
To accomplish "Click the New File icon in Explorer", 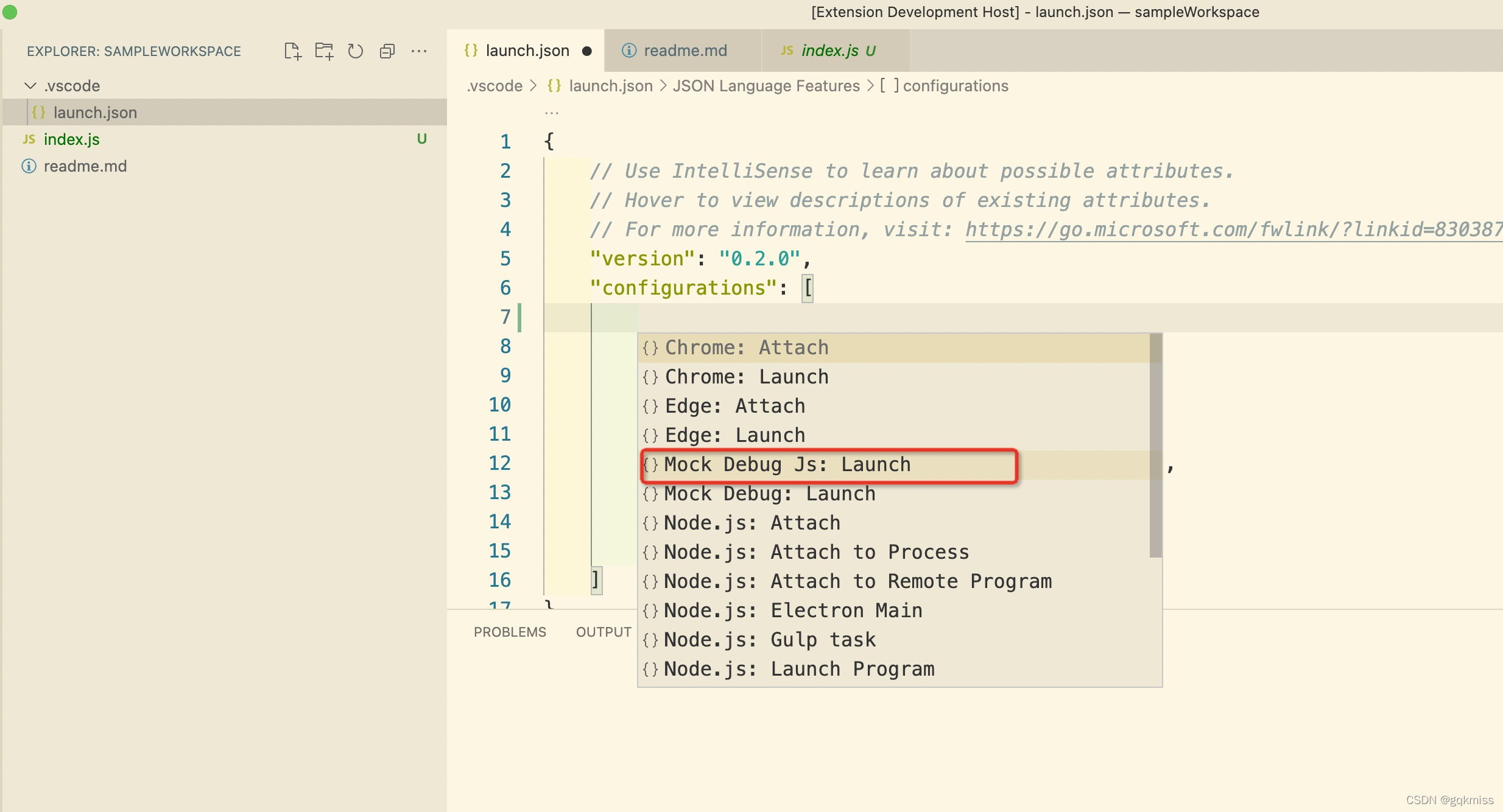I will (293, 51).
